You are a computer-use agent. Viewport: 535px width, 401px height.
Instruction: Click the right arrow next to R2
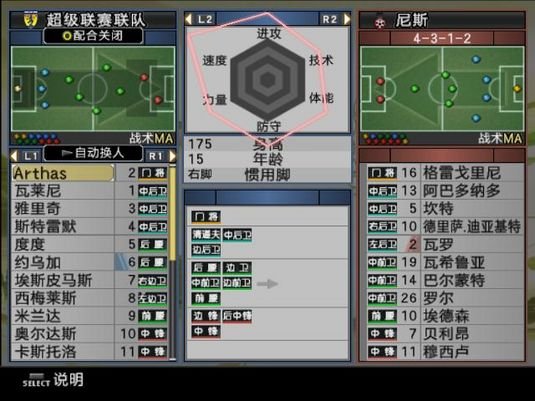point(347,19)
